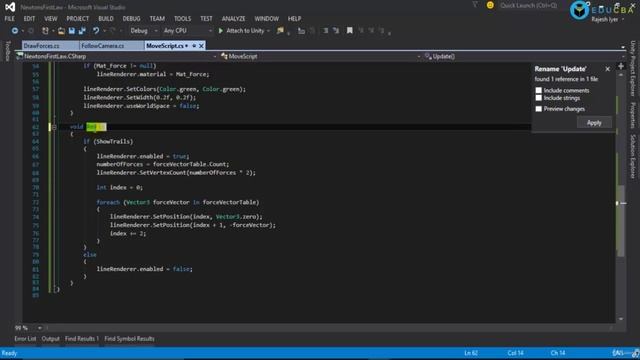Image resolution: width=640 pixels, height=360 pixels.
Task: Open the BUILD menu
Action: [106, 19]
